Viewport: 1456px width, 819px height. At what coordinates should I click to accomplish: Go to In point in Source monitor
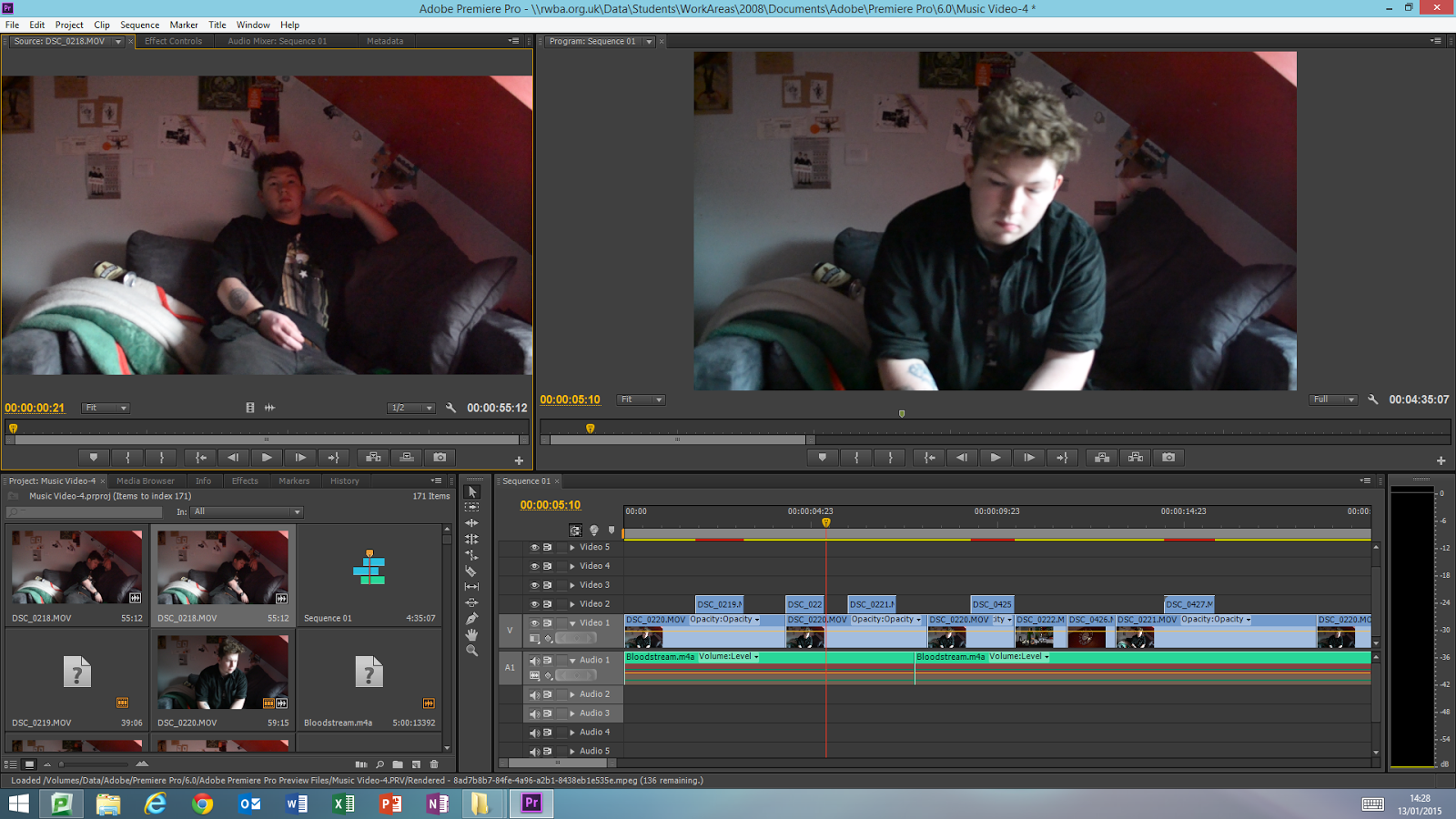[x=200, y=458]
